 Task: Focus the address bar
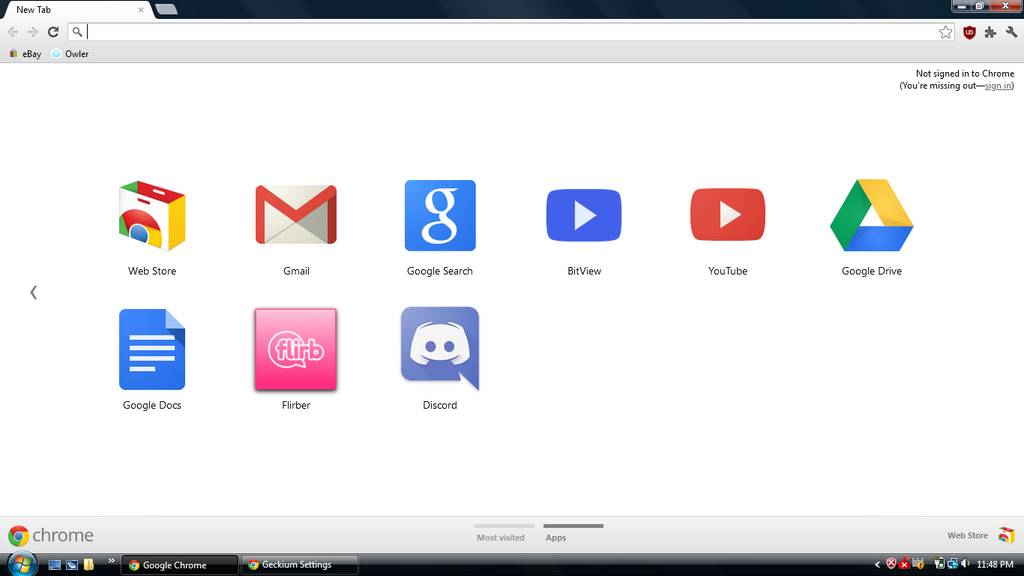[x=513, y=31]
